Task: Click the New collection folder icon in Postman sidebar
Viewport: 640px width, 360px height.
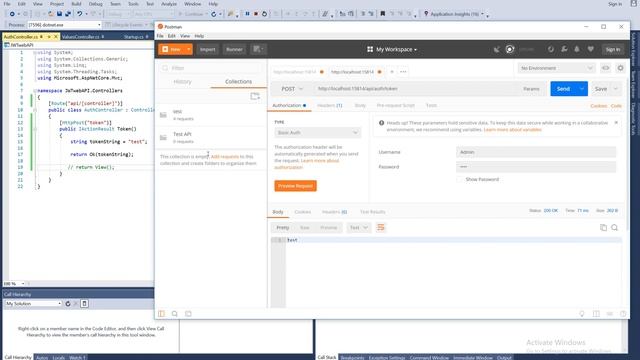Action: click(x=255, y=96)
